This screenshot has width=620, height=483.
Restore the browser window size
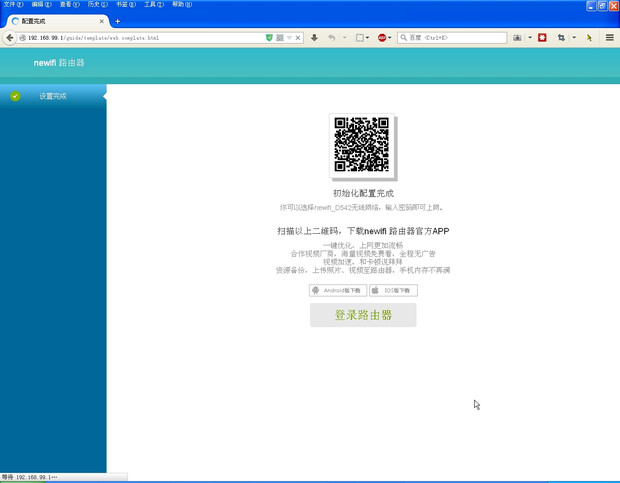point(603,6)
